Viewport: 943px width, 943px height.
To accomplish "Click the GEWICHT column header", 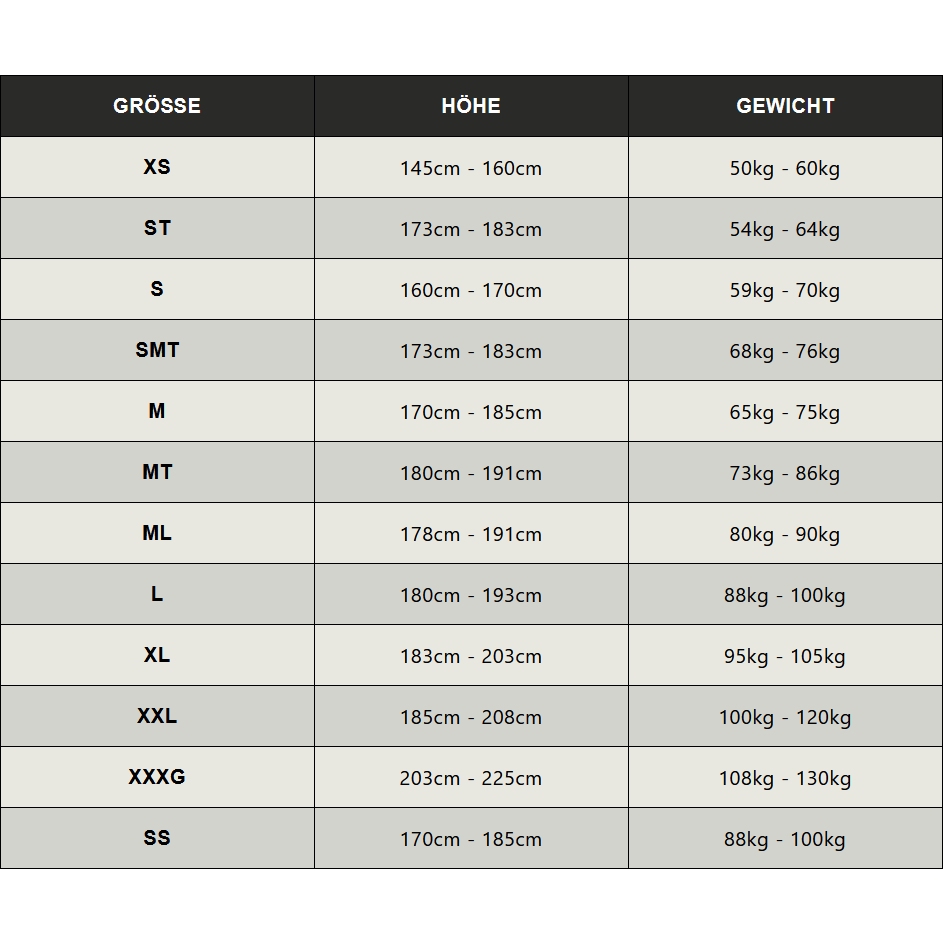I will 785,106.
